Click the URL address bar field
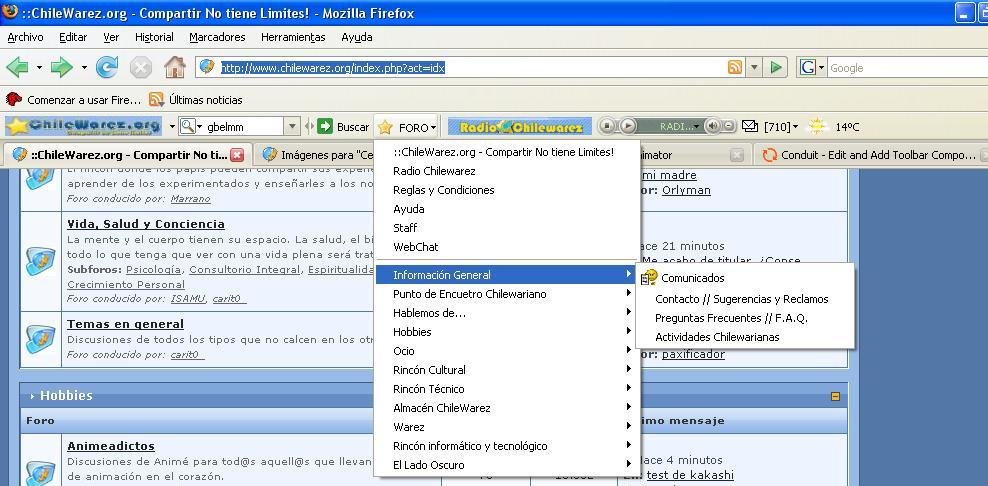The height and width of the screenshot is (486, 988). click(x=469, y=67)
